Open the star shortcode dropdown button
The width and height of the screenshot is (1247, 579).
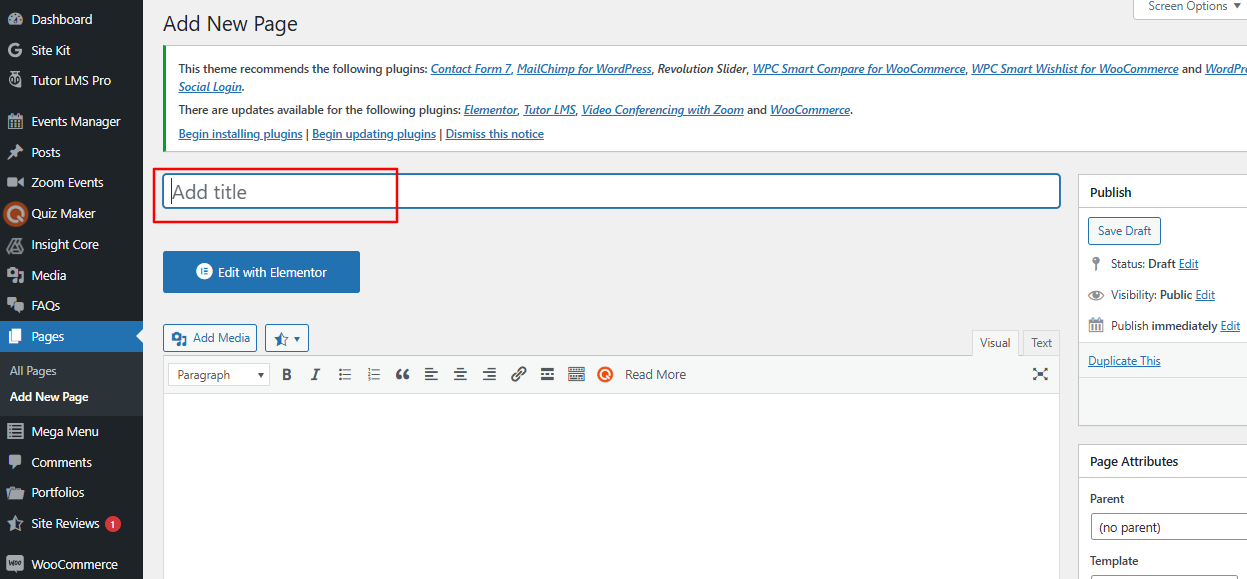tap(286, 338)
